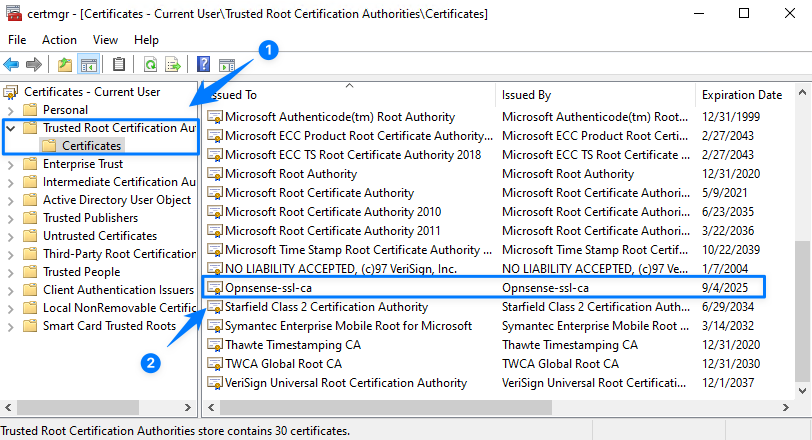The height and width of the screenshot is (440, 812).
Task: Click the blue Help question mark icon
Action: coord(204,64)
